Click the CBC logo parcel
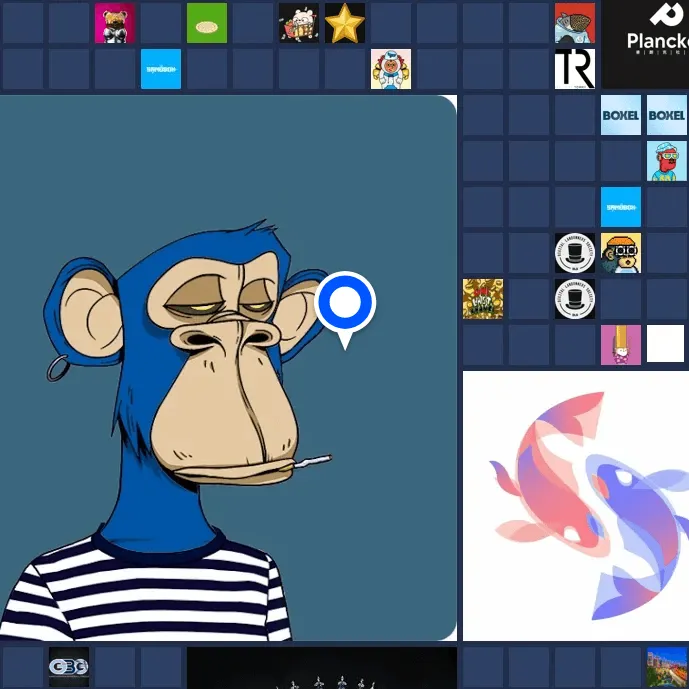The width and height of the screenshot is (689, 689). pyautogui.click(x=69, y=667)
